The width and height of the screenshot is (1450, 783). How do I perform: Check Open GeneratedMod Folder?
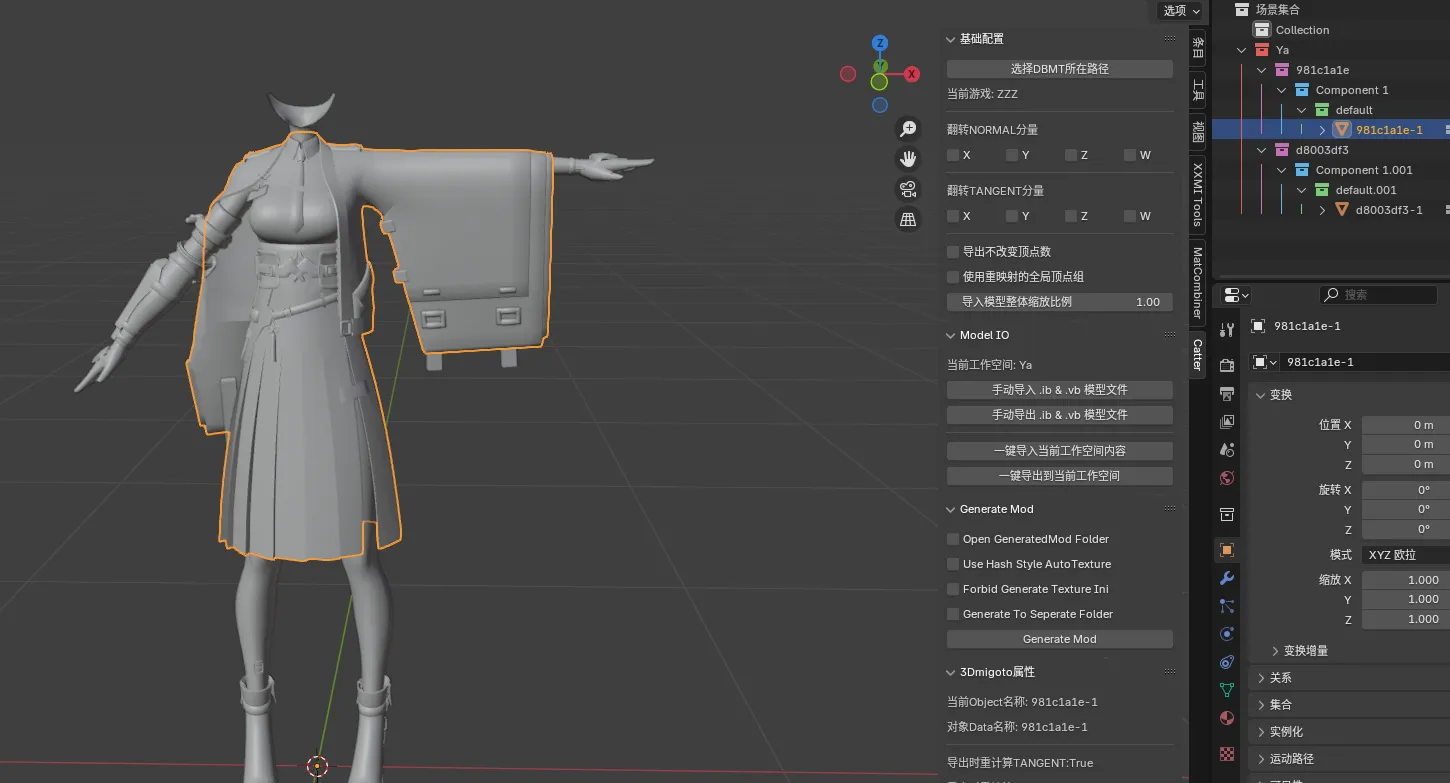coord(953,539)
